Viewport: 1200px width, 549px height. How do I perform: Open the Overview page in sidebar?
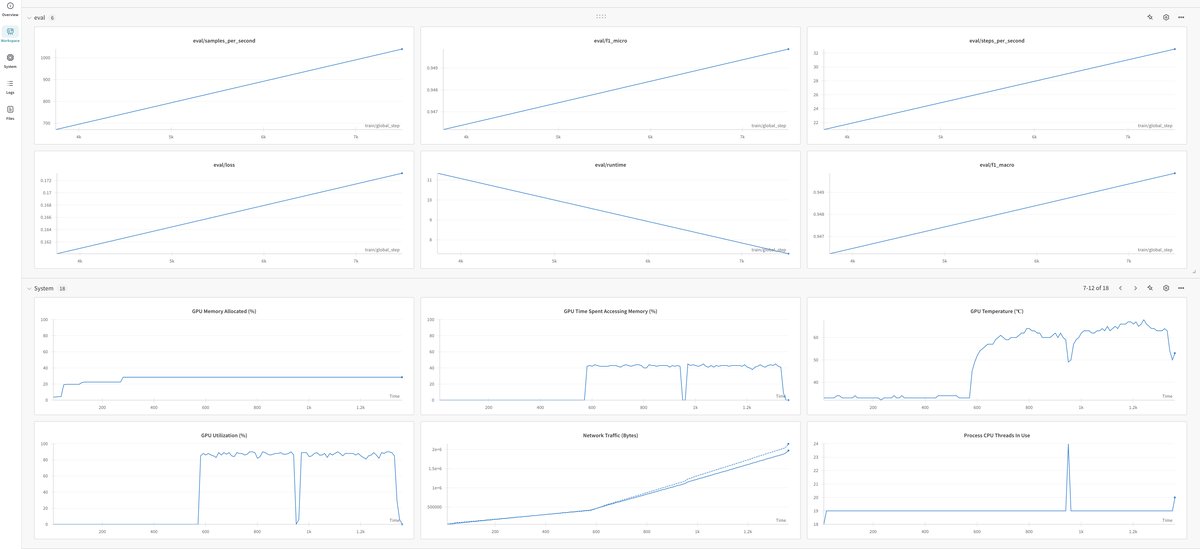[10, 9]
